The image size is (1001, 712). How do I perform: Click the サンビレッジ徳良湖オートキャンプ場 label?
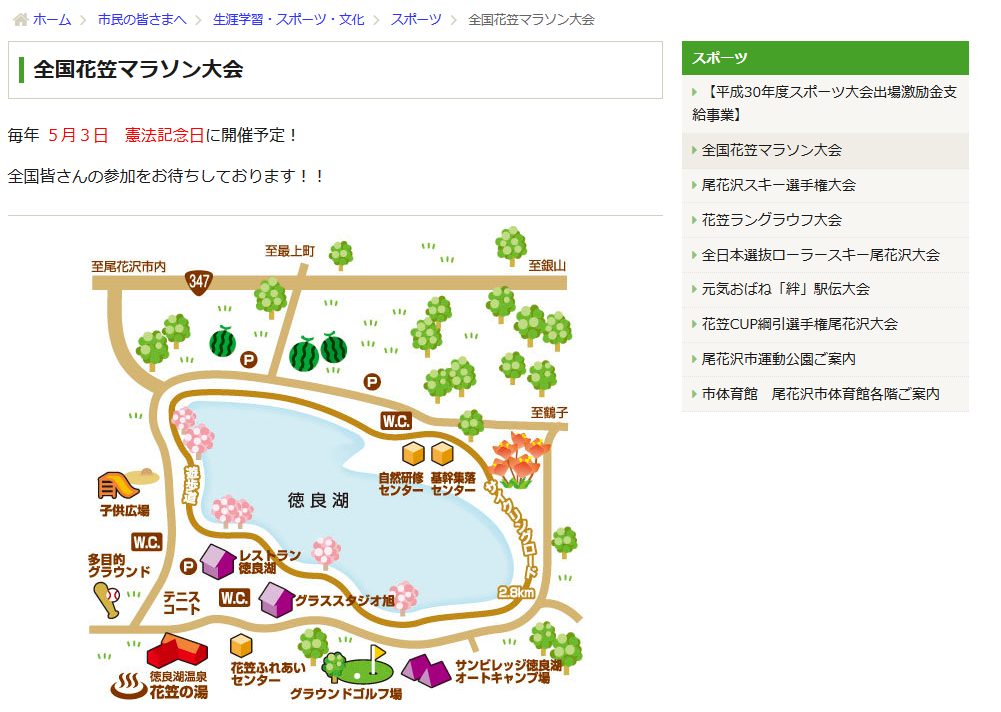click(508, 672)
